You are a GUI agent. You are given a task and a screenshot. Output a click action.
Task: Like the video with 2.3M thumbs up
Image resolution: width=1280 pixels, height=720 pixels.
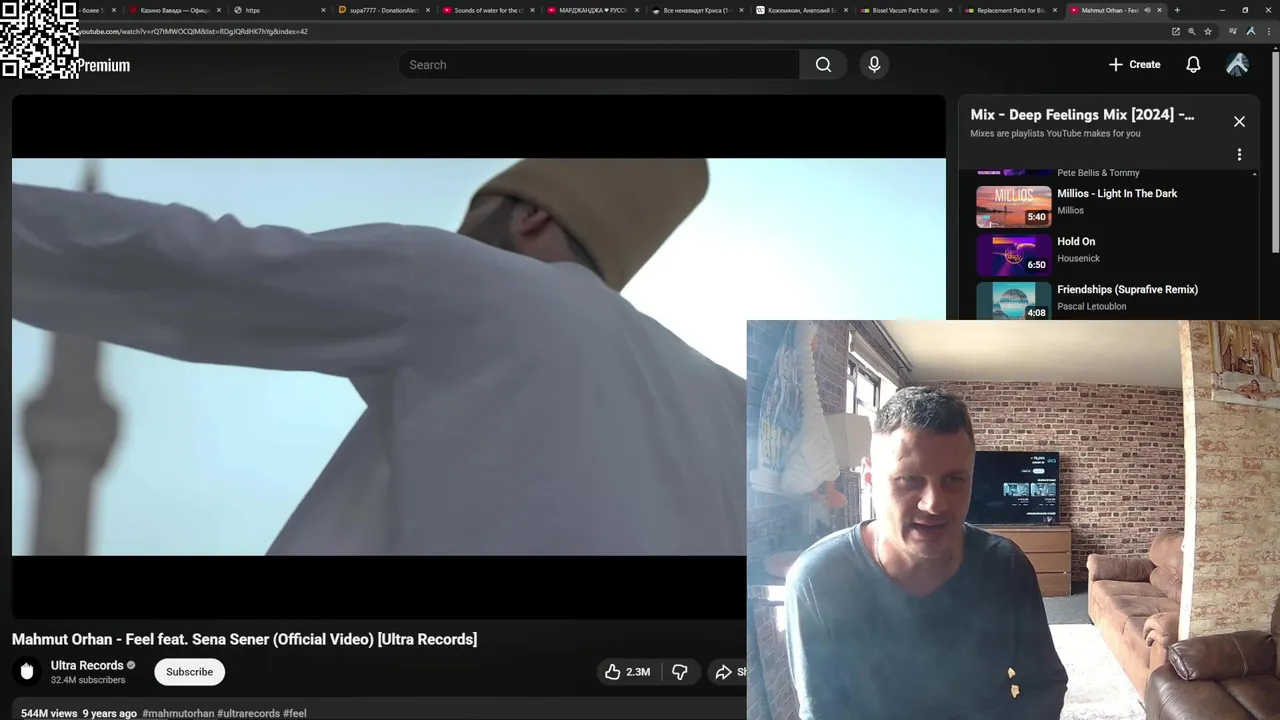coord(627,672)
